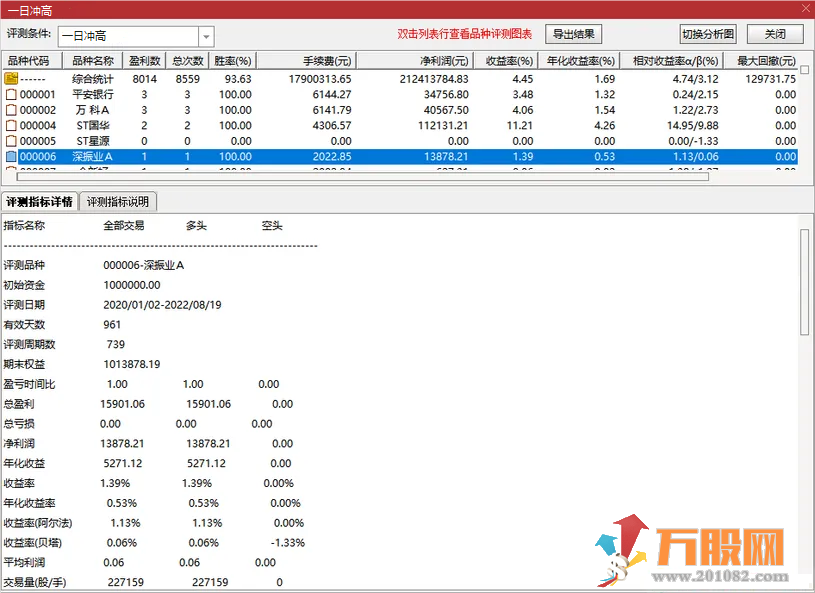This screenshot has height=593, width=815.
Task: Click the 切换分析图 button
Action: 708,34
